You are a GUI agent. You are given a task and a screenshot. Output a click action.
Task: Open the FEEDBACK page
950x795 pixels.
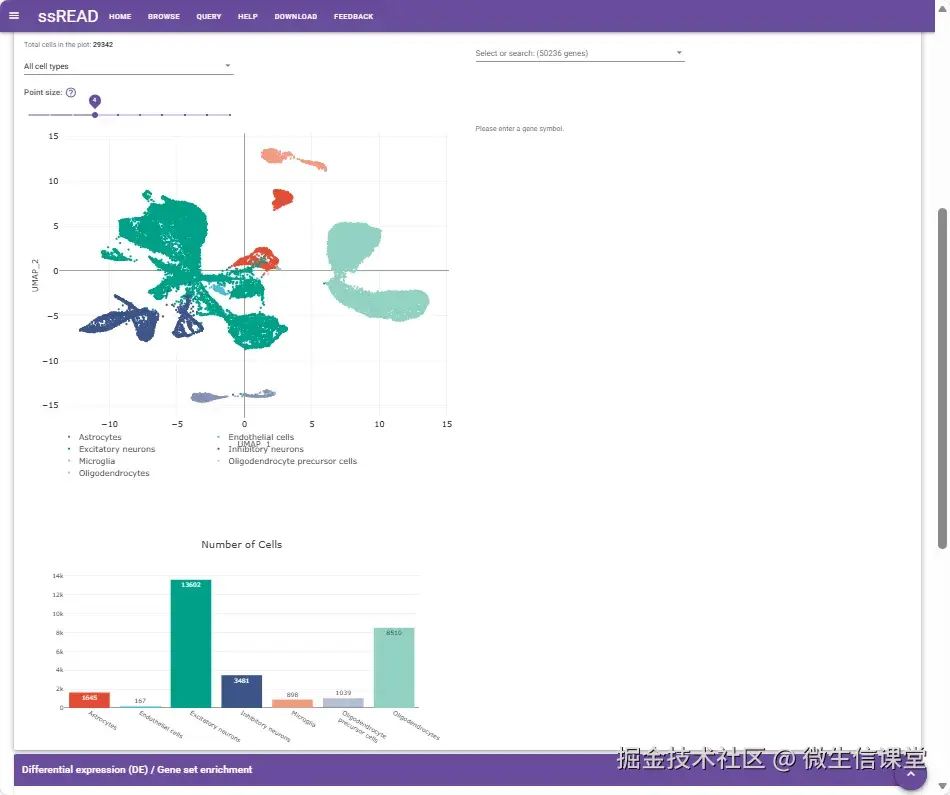pyautogui.click(x=353, y=16)
